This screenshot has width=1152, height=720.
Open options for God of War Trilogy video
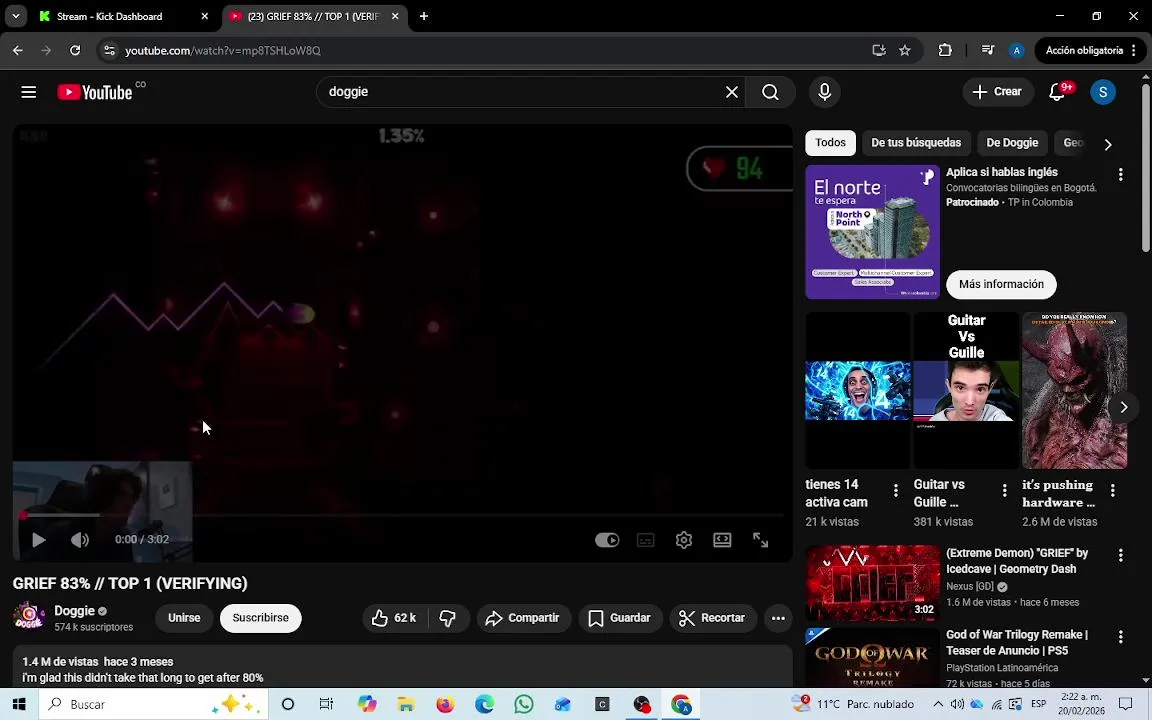[x=1120, y=637]
